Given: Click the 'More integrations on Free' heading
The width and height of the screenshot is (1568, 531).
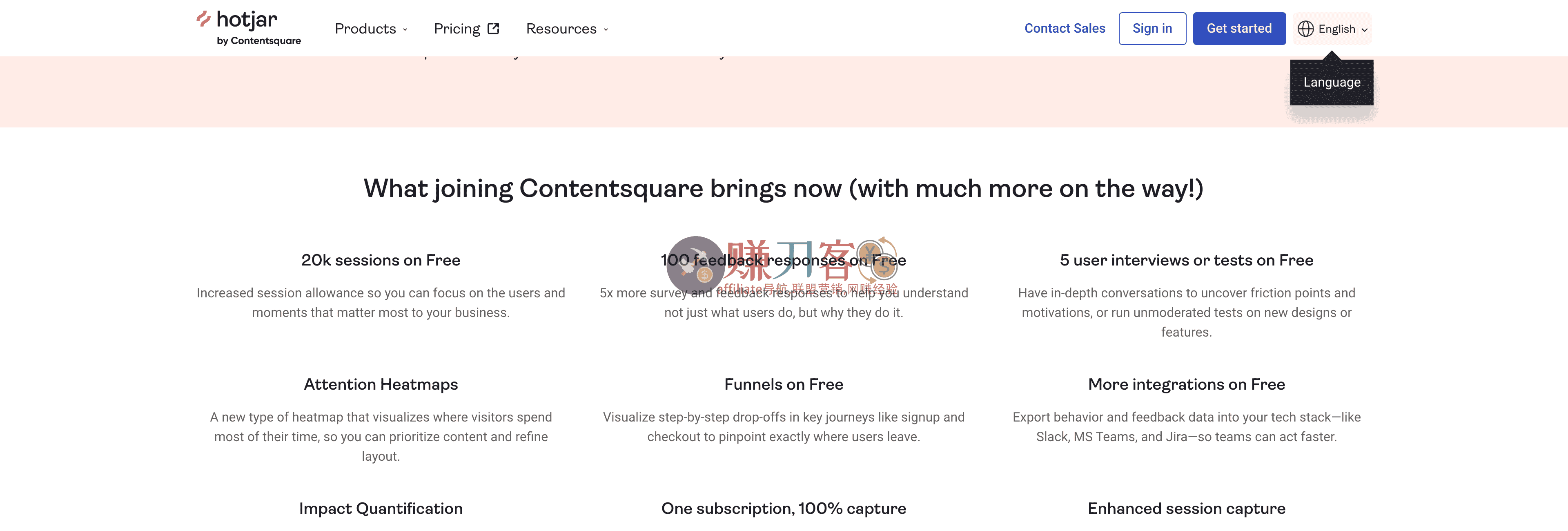Looking at the screenshot, I should coord(1186,384).
